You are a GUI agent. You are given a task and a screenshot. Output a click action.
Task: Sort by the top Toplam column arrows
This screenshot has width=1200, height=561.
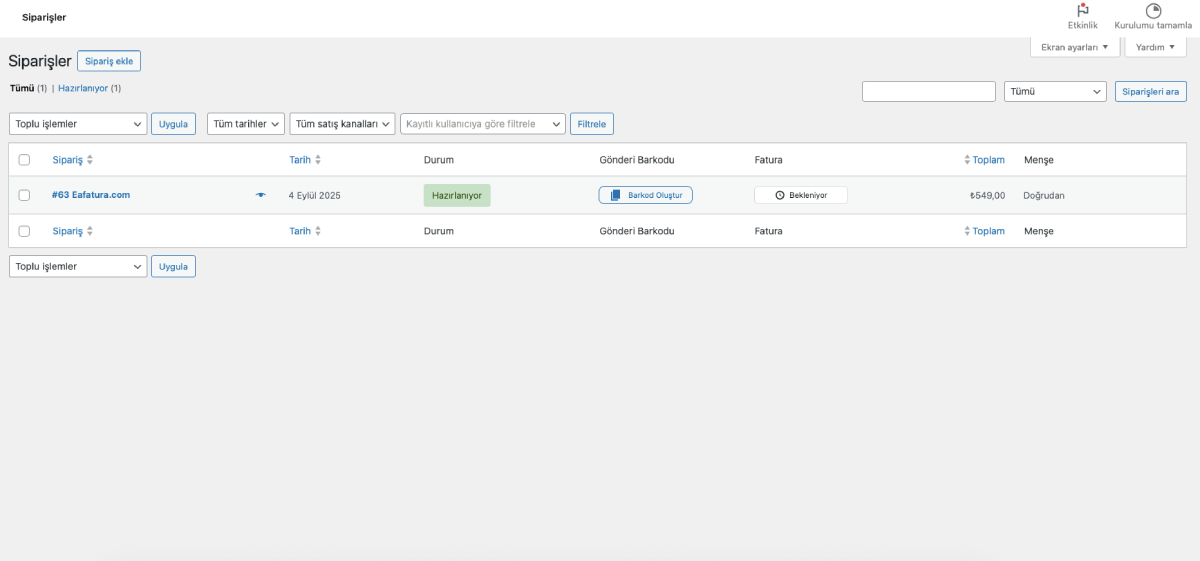pyautogui.click(x=967, y=160)
